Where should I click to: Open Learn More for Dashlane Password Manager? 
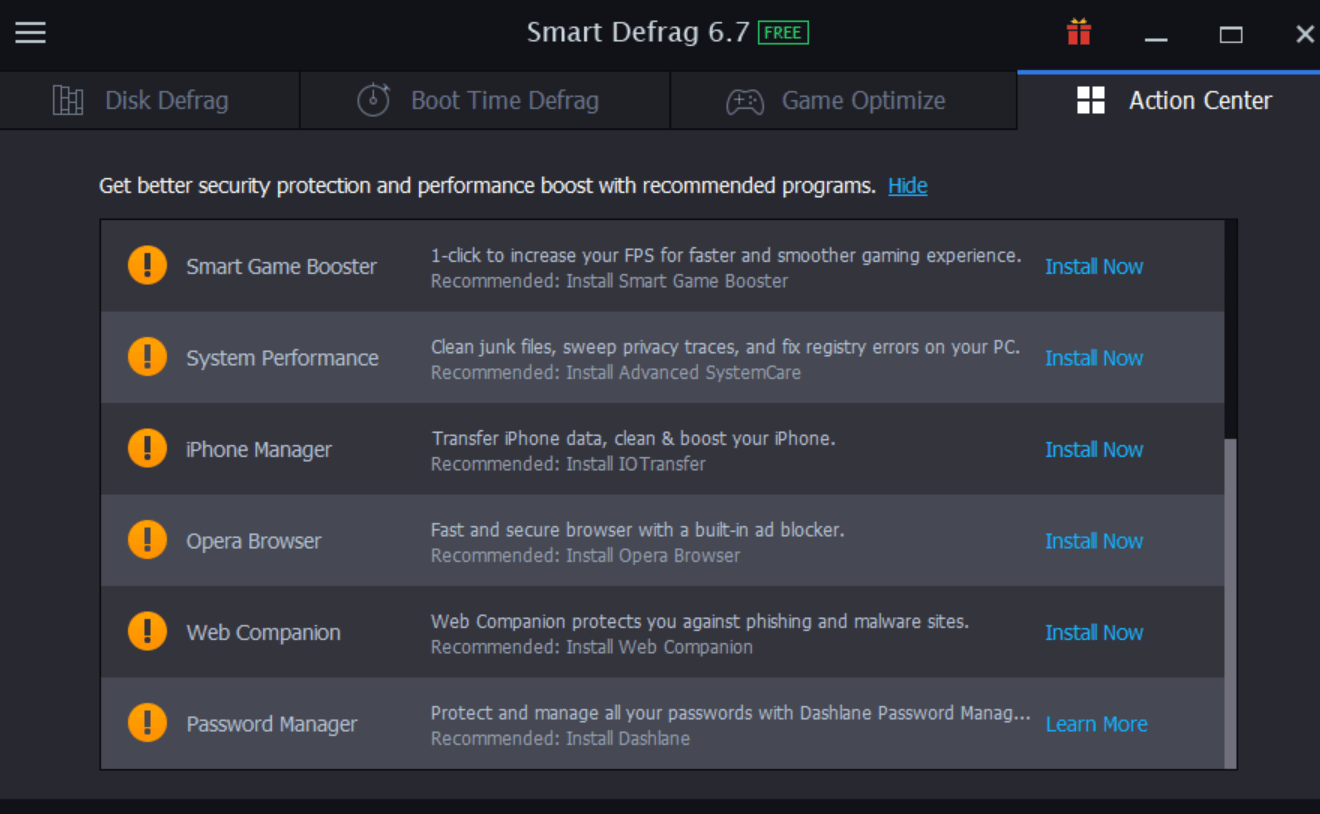tap(1096, 723)
